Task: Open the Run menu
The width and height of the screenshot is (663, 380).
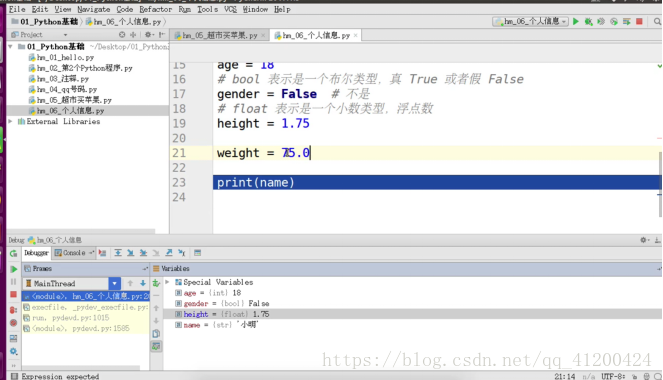Action: pyautogui.click(x=184, y=9)
